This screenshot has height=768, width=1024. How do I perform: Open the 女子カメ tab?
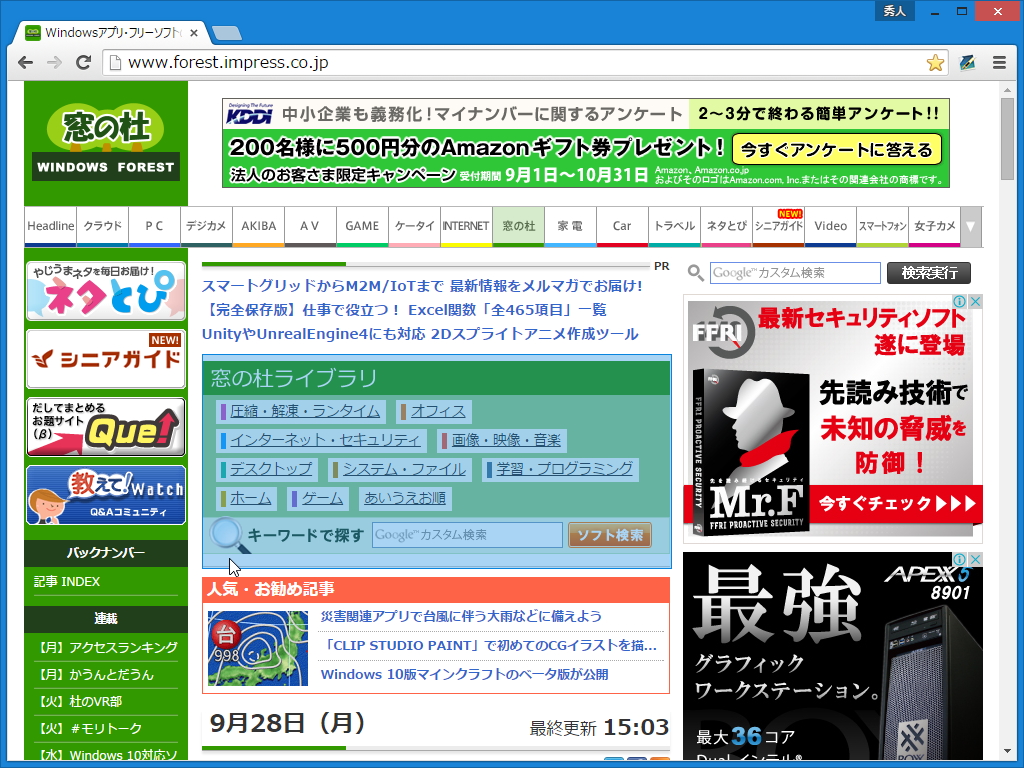935,226
